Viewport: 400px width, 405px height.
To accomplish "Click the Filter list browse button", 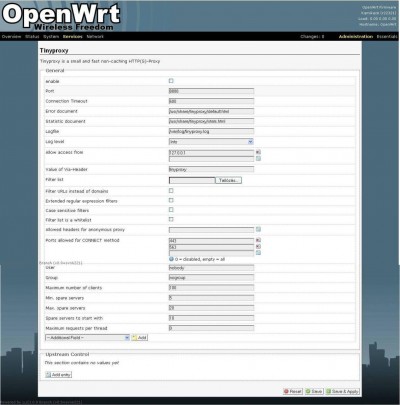I will coord(229,180).
